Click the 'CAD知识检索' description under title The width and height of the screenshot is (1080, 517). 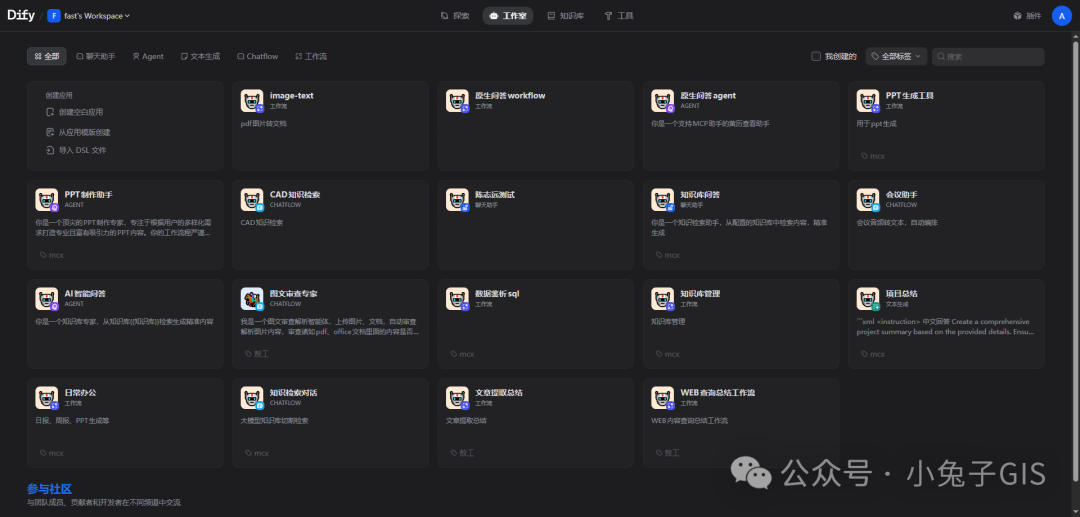262,223
